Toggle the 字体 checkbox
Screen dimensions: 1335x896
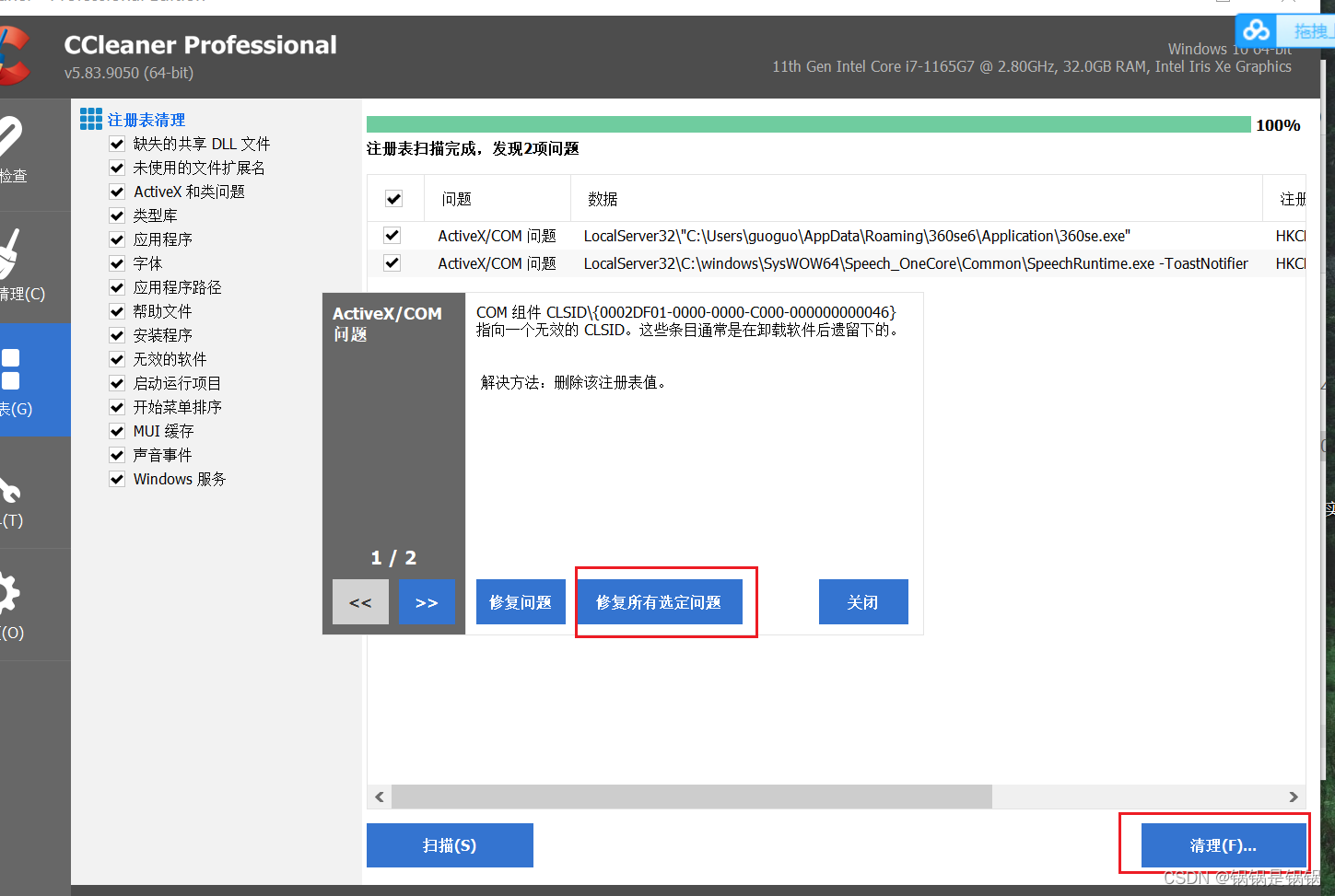[117, 263]
